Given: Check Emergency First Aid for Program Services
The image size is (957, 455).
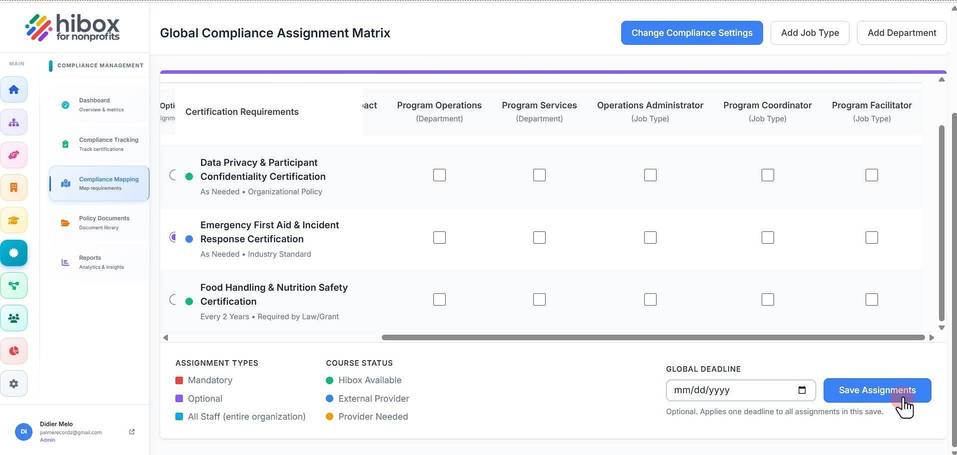Looking at the screenshot, I should click(x=540, y=238).
